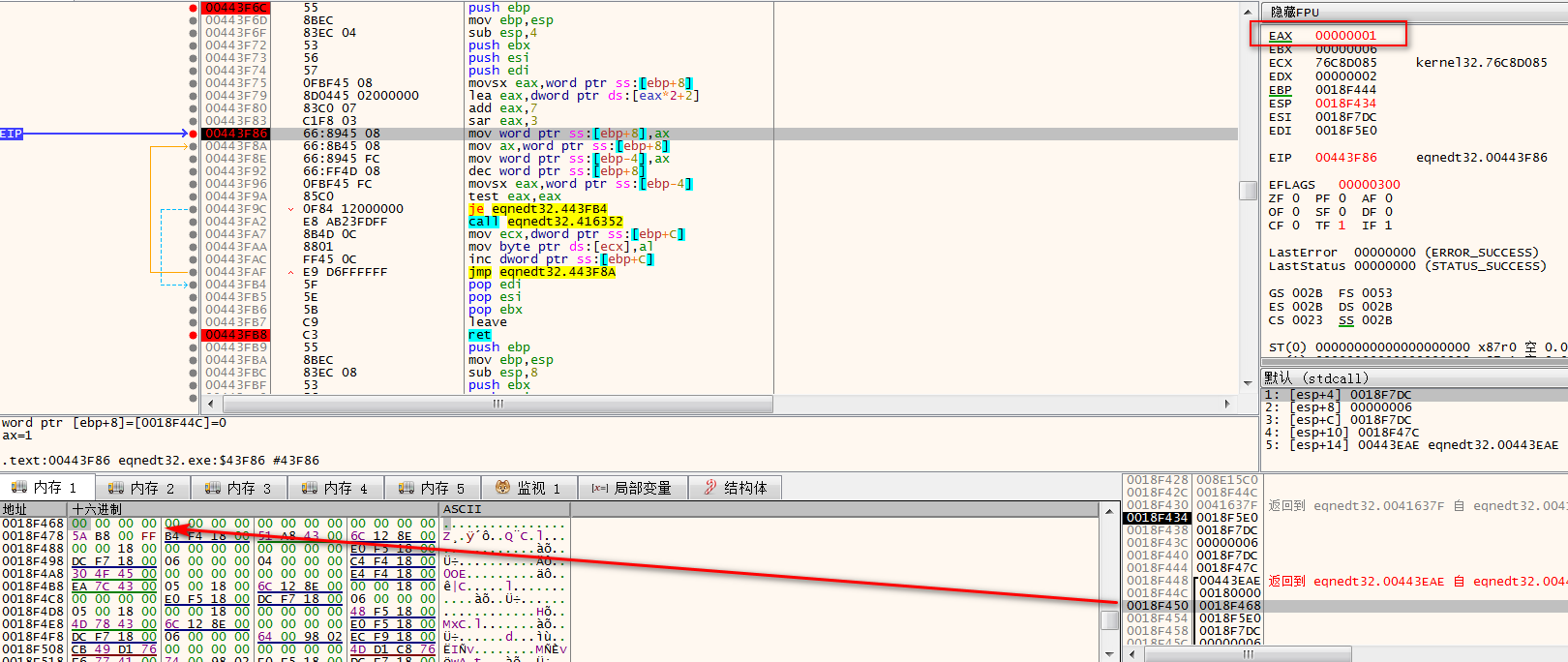Image resolution: width=1568 pixels, height=662 pixels.
Task: Select the ESP register value 0018F434
Action: 1345,104
